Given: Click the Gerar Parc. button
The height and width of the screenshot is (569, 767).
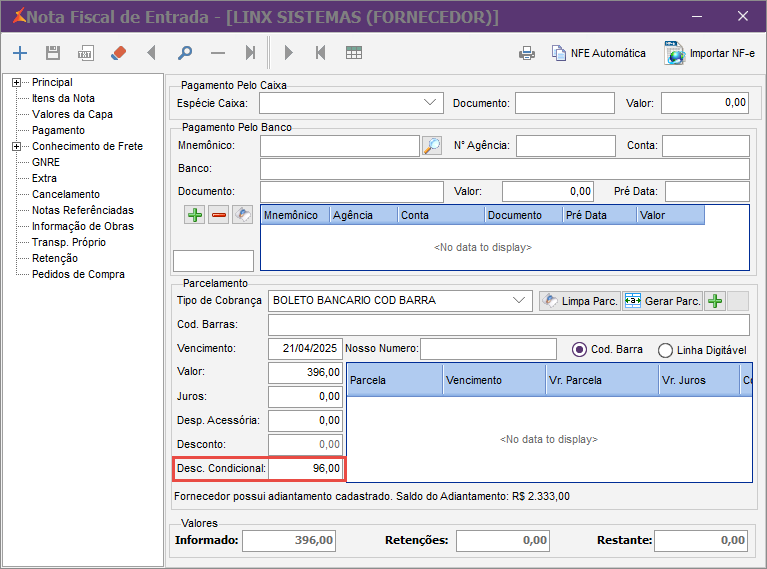Looking at the screenshot, I should coord(661,301).
